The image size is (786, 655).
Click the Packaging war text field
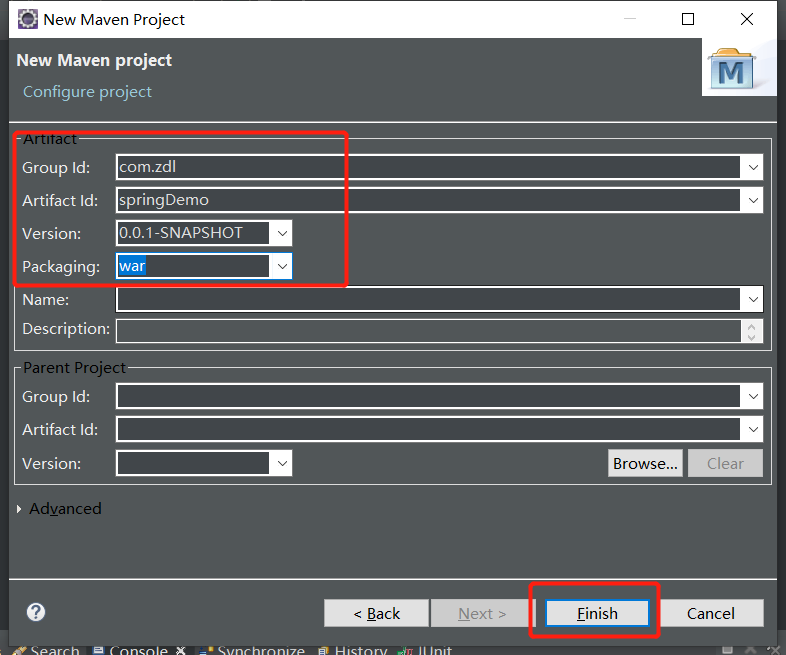pyautogui.click(x=193, y=267)
